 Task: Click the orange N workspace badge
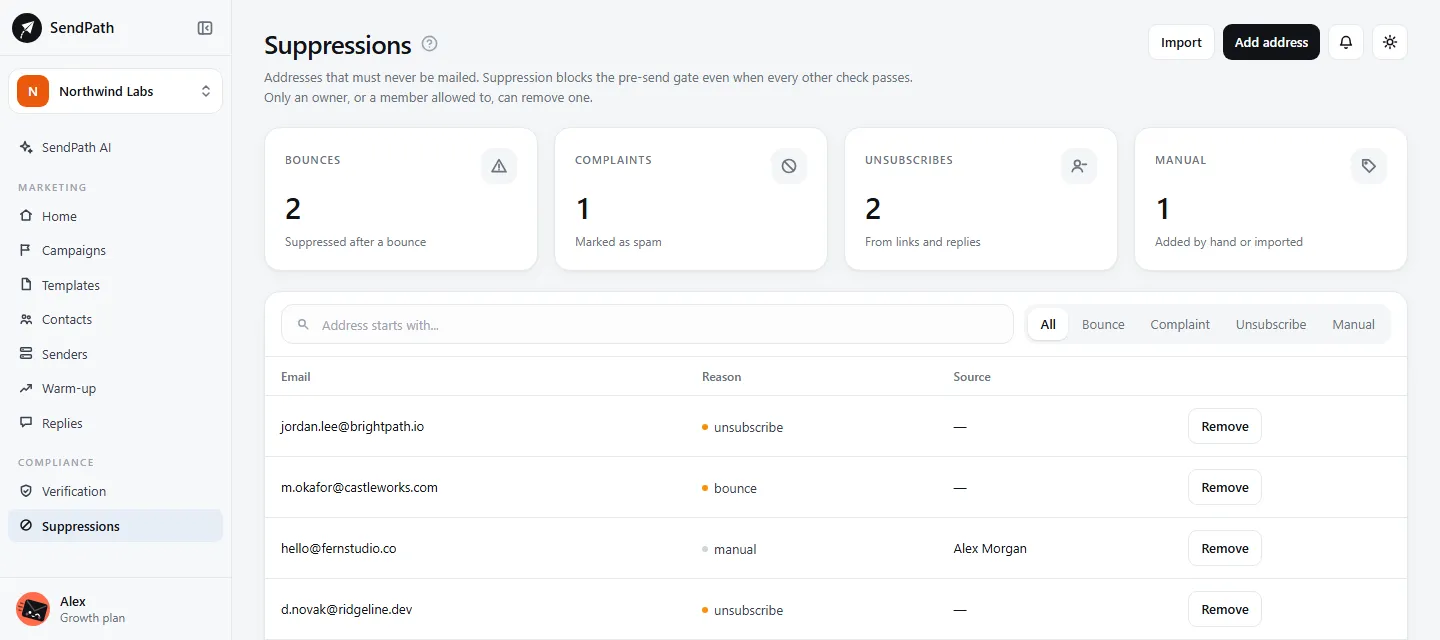pyautogui.click(x=33, y=91)
